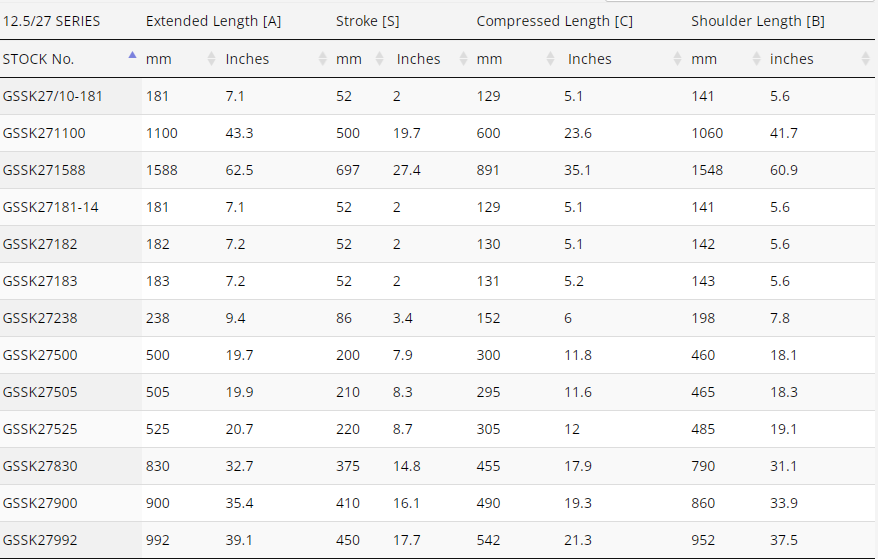Sort by STOCK No. column arrow
Image resolution: width=878 pixels, height=559 pixels.
point(132,55)
